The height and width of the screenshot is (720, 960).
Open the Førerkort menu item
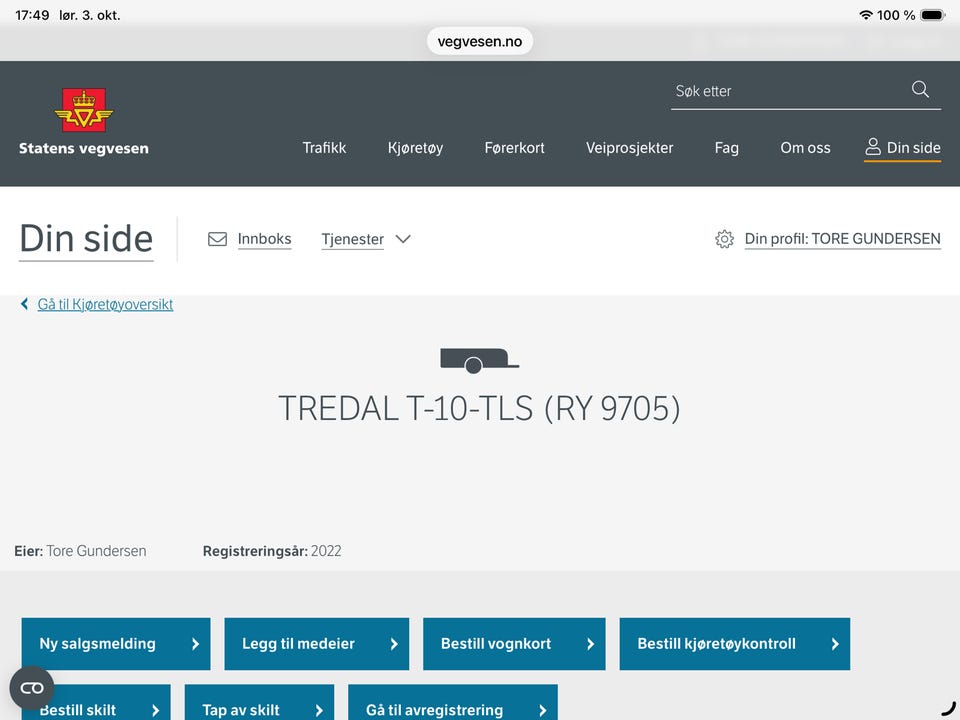[514, 148]
